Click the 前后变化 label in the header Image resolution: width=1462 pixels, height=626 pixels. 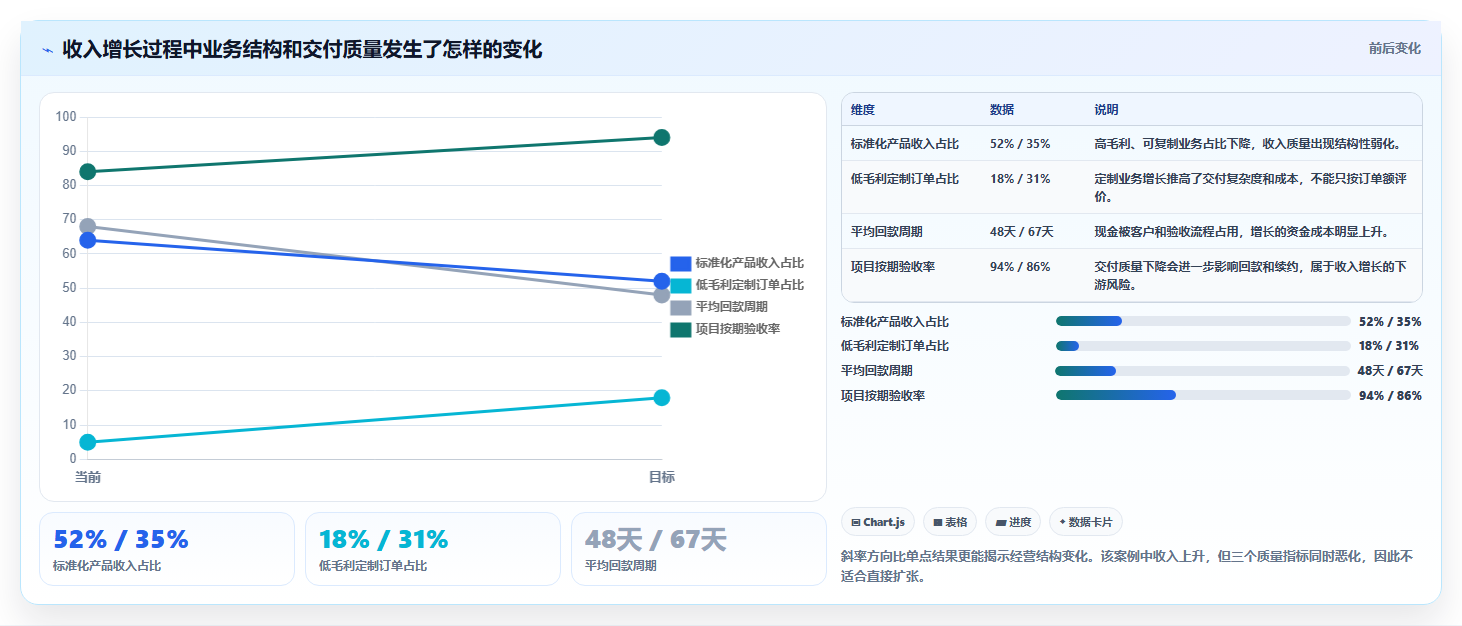(1394, 49)
